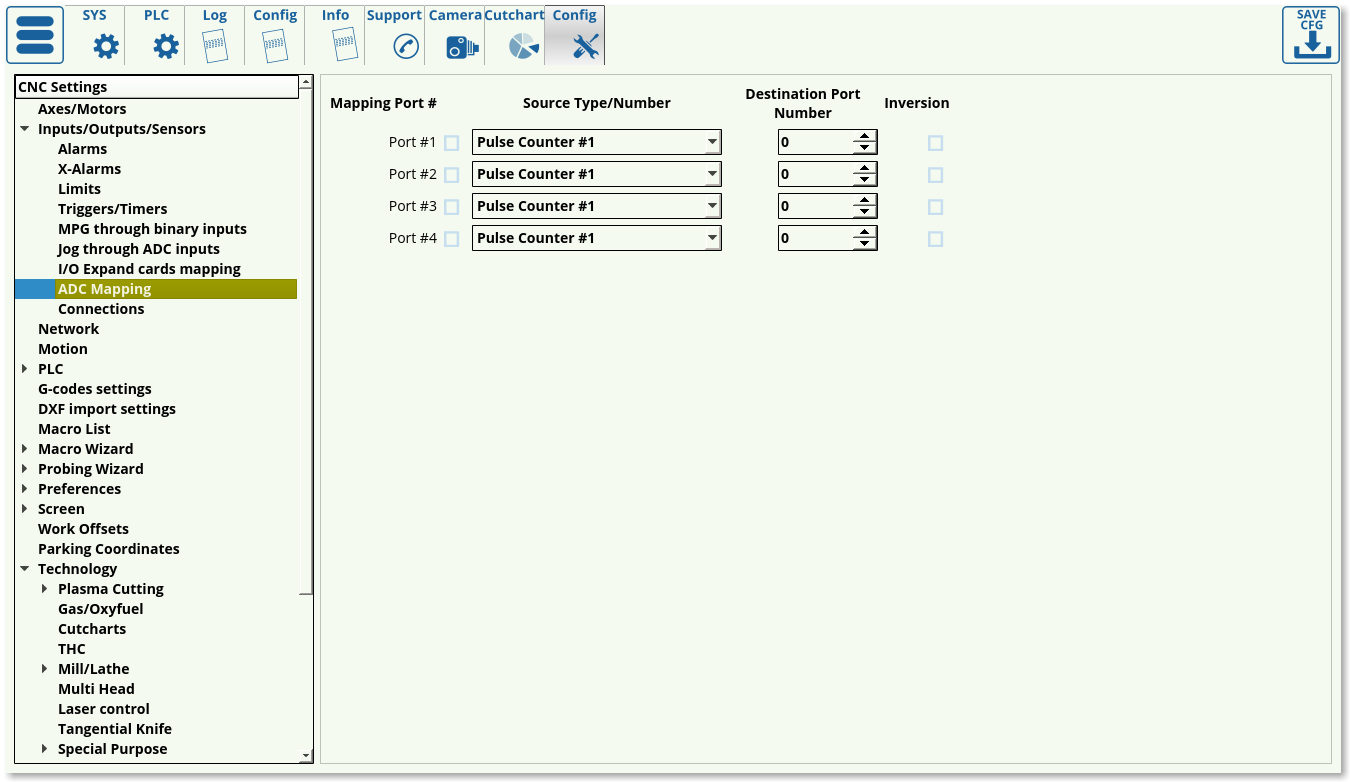Screen dimensions: 1350x782
Task: Select Network in the settings tree
Action: (68, 329)
